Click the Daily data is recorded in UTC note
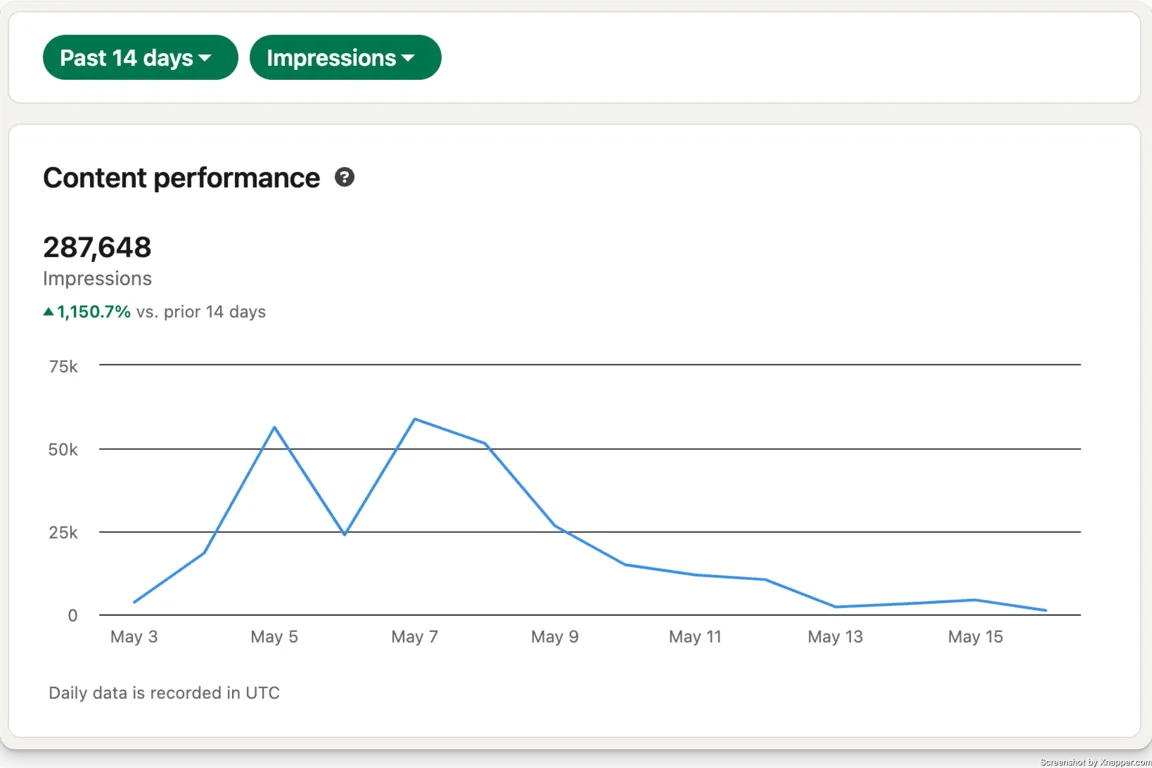The height and width of the screenshot is (768, 1152). pyautogui.click(x=164, y=692)
